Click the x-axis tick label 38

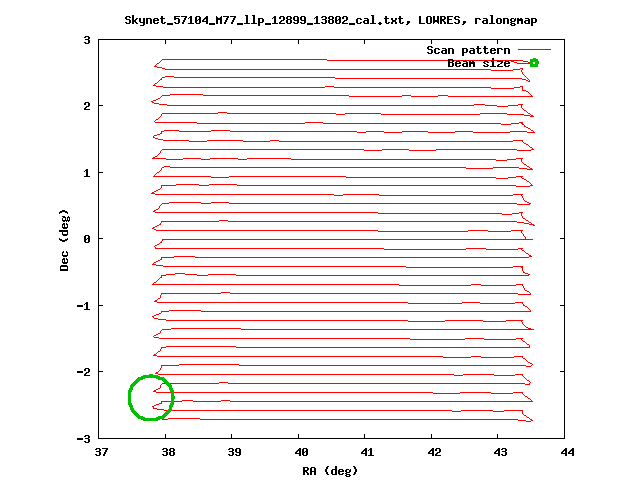coord(167,452)
